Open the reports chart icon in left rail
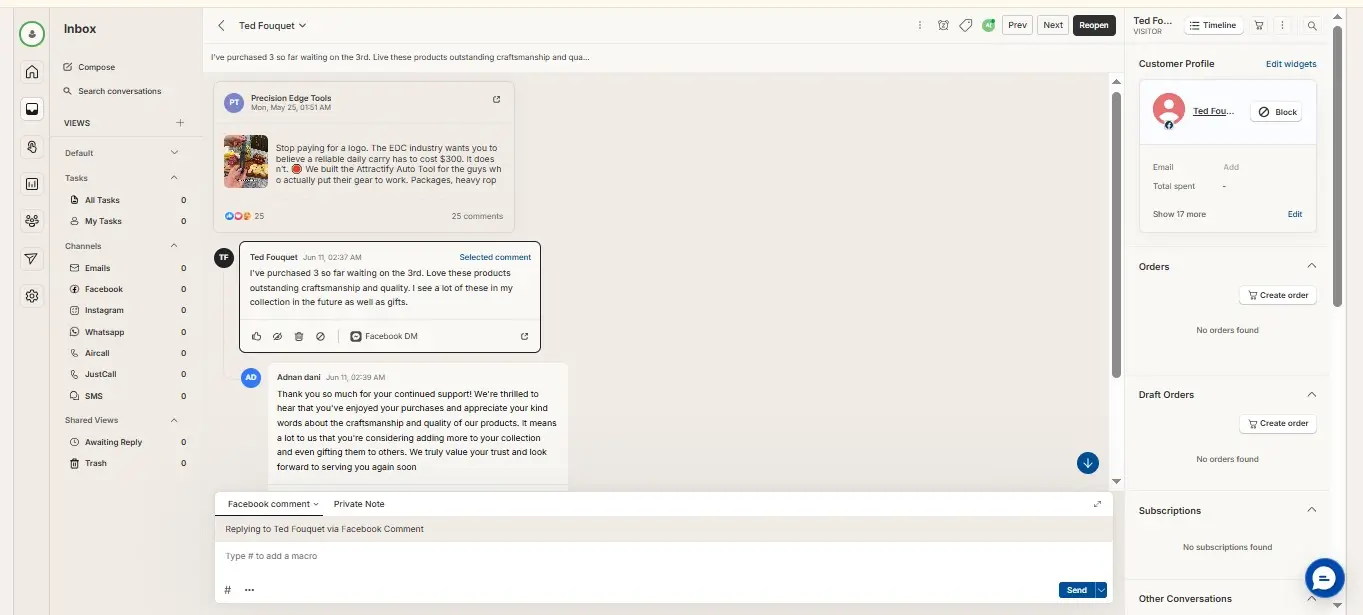Image resolution: width=1363 pixels, height=615 pixels. coord(32,184)
